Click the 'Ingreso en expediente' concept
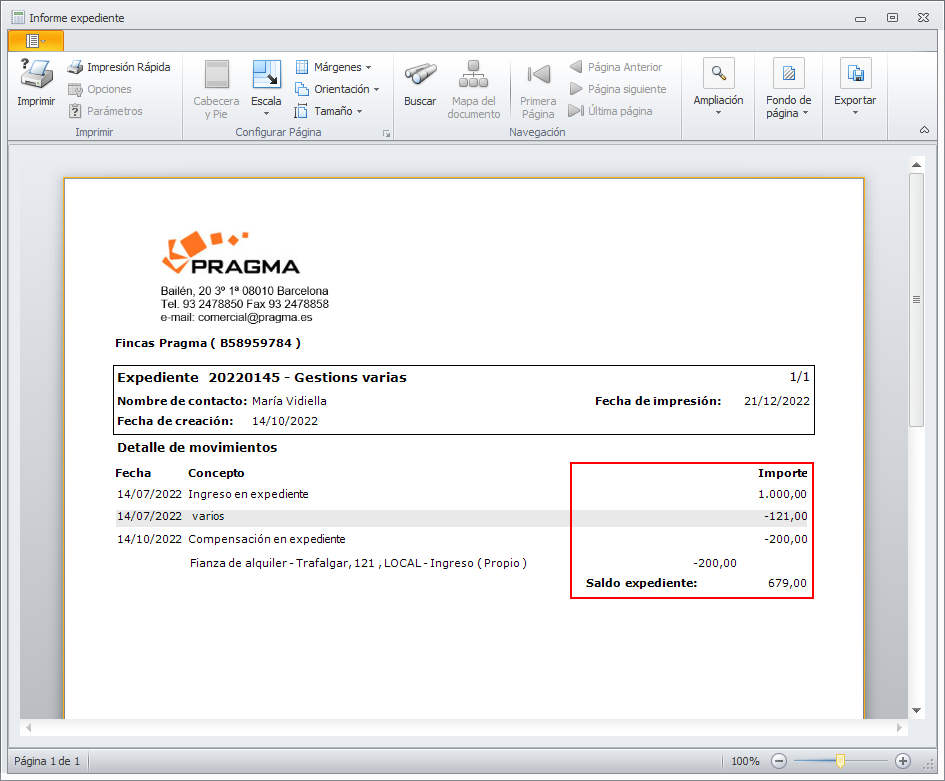 248,494
